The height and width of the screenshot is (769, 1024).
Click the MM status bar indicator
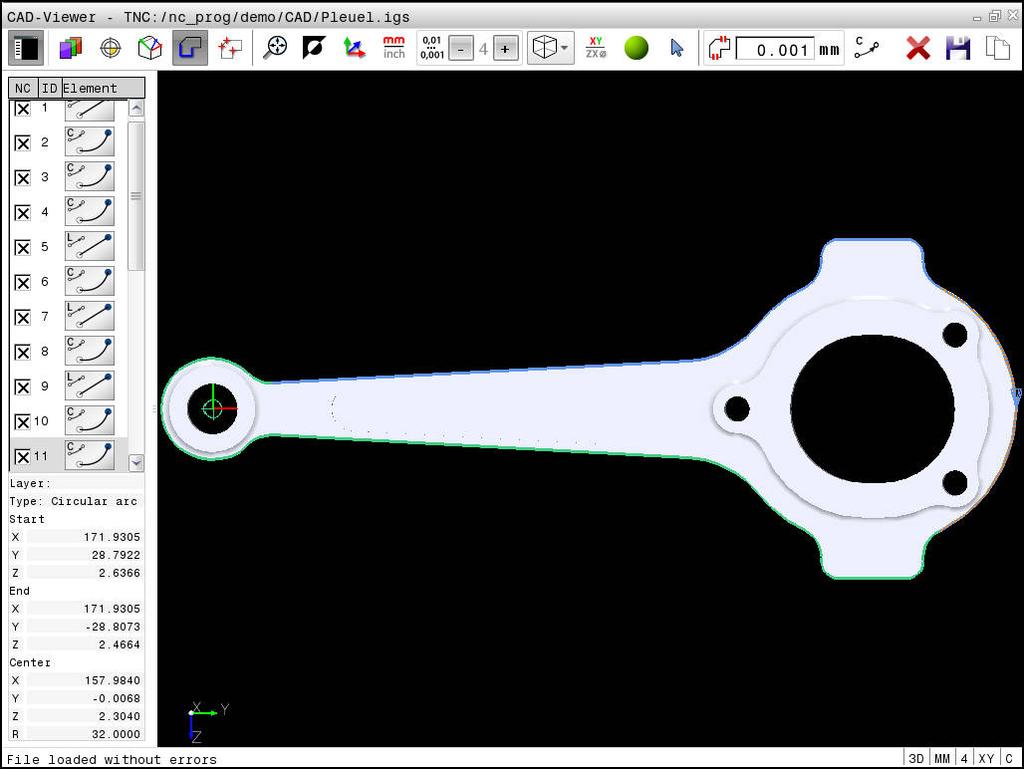(x=942, y=758)
